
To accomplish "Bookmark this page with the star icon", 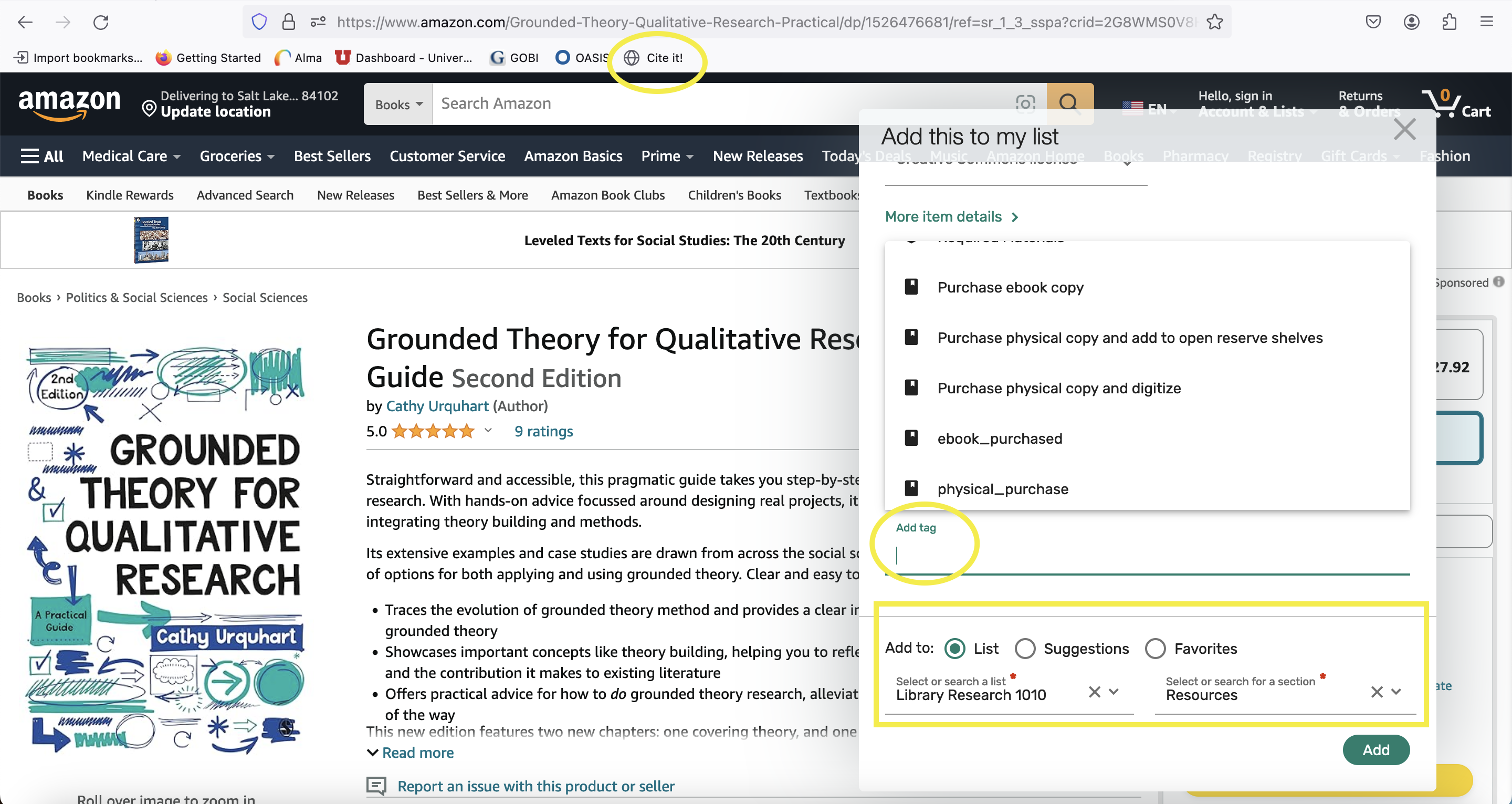I will pos(1214,22).
